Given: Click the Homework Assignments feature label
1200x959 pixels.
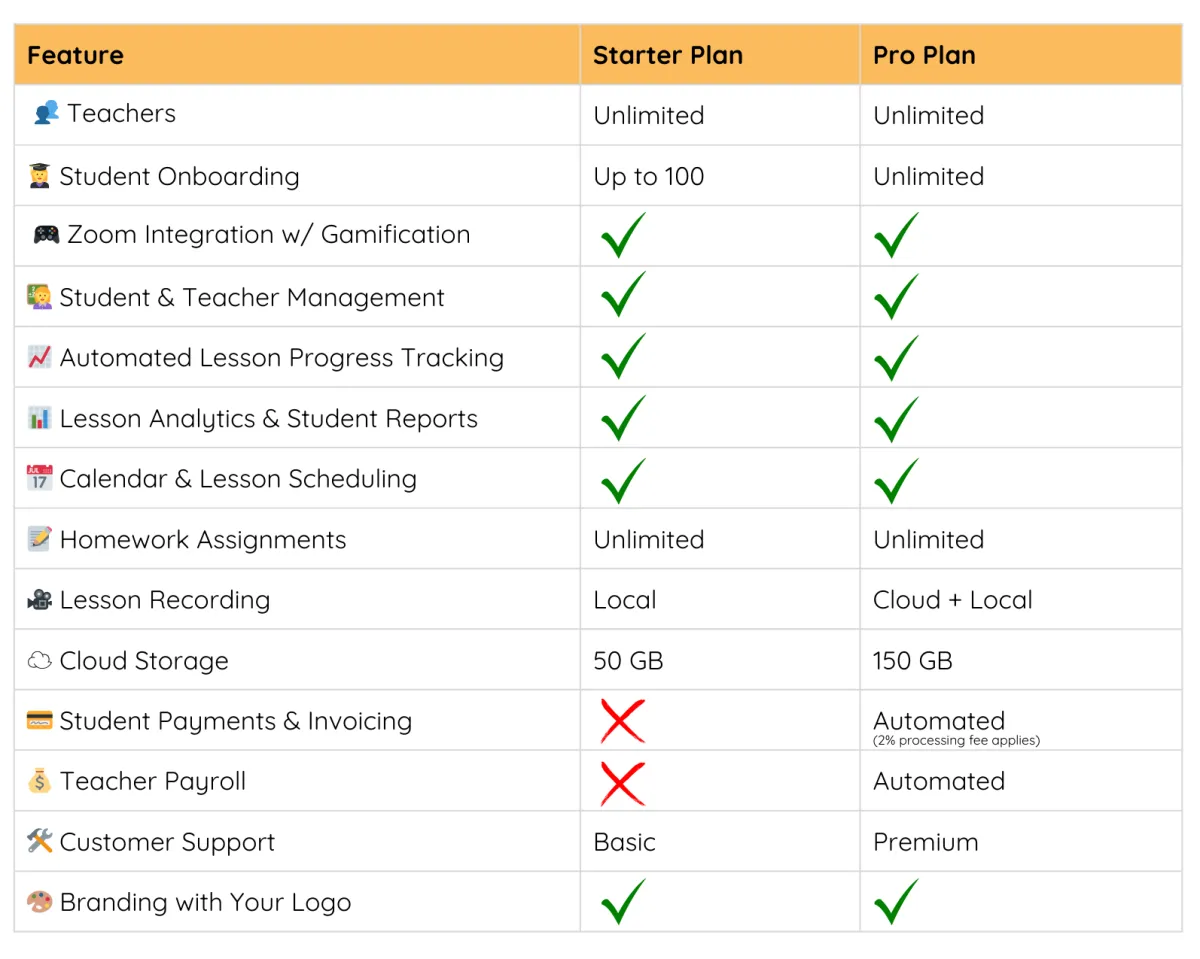Looking at the screenshot, I should click(203, 540).
